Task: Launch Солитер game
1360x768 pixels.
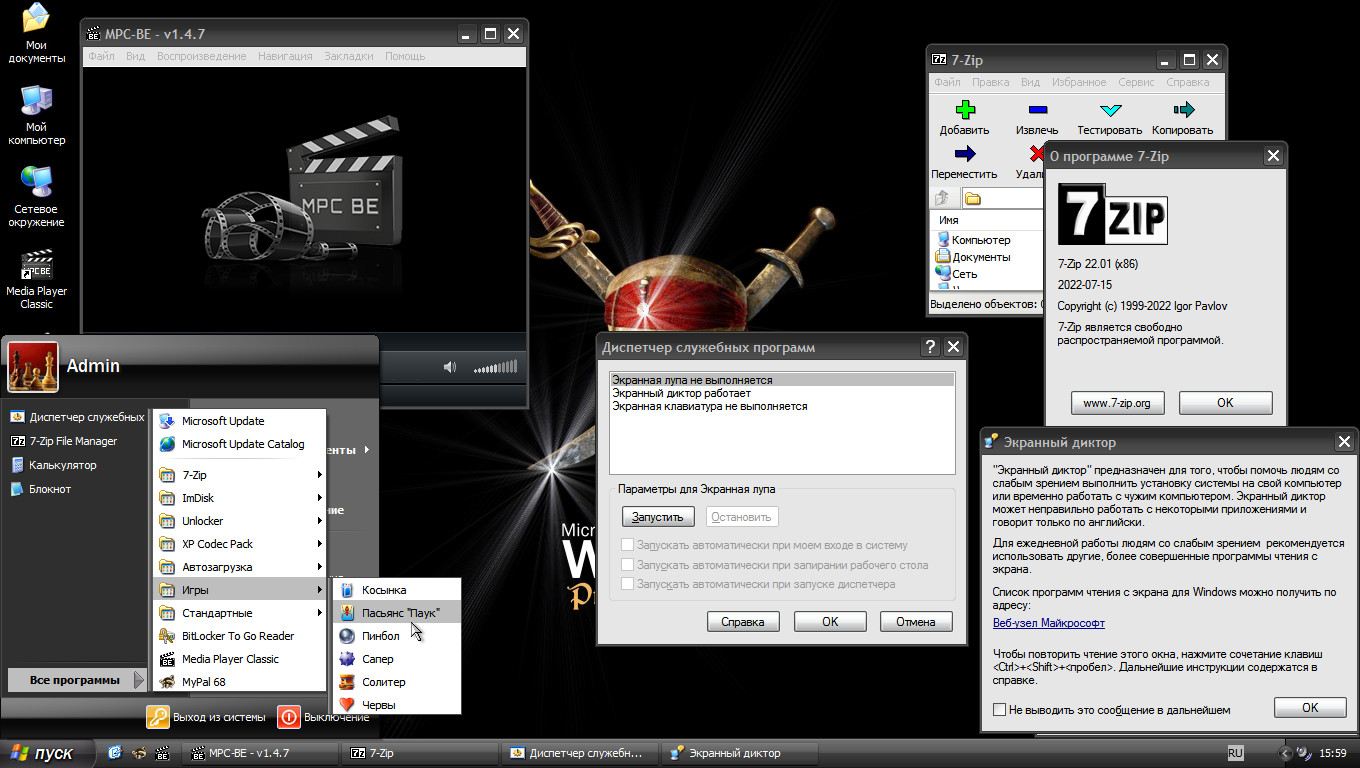Action: click(x=397, y=682)
